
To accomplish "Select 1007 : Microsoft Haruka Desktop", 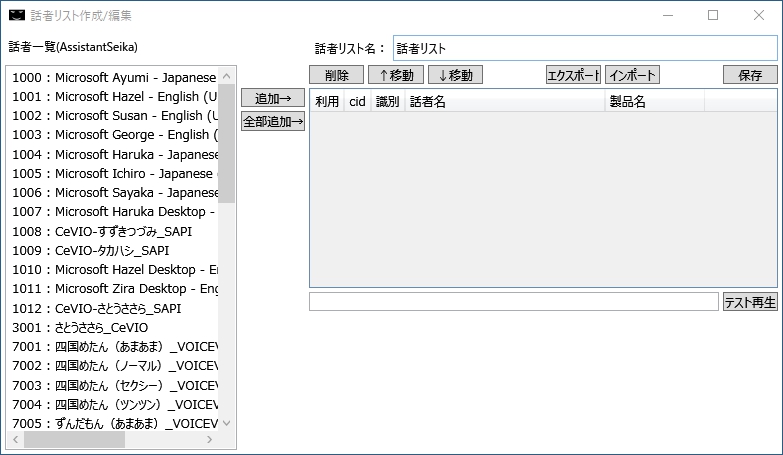I will click(x=114, y=212).
